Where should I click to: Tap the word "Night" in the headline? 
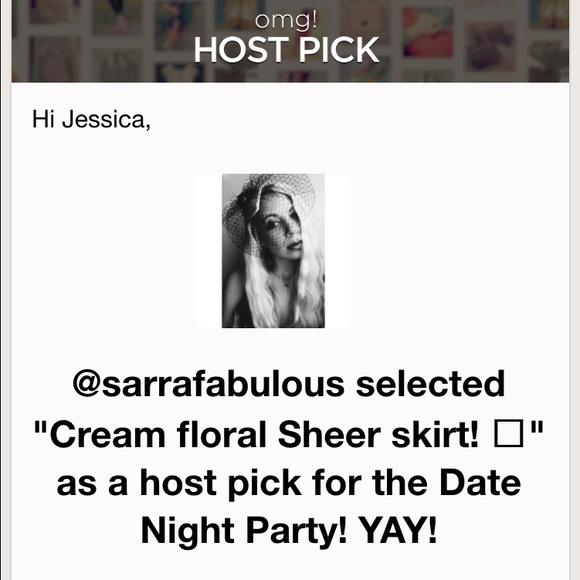coord(188,531)
